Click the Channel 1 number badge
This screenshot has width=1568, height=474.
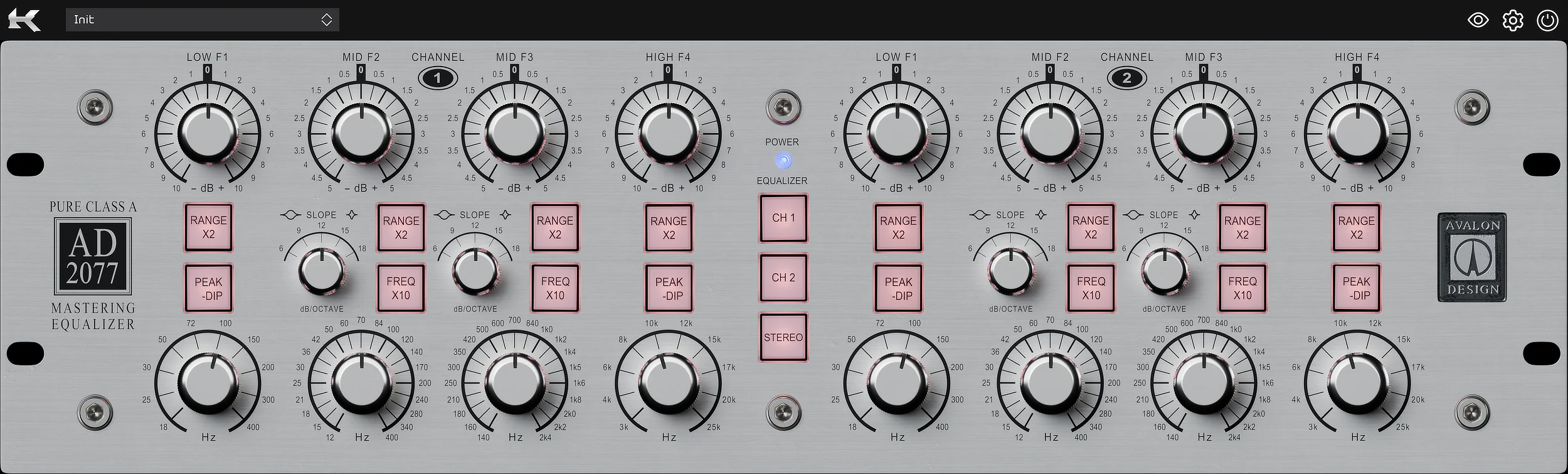tap(438, 78)
